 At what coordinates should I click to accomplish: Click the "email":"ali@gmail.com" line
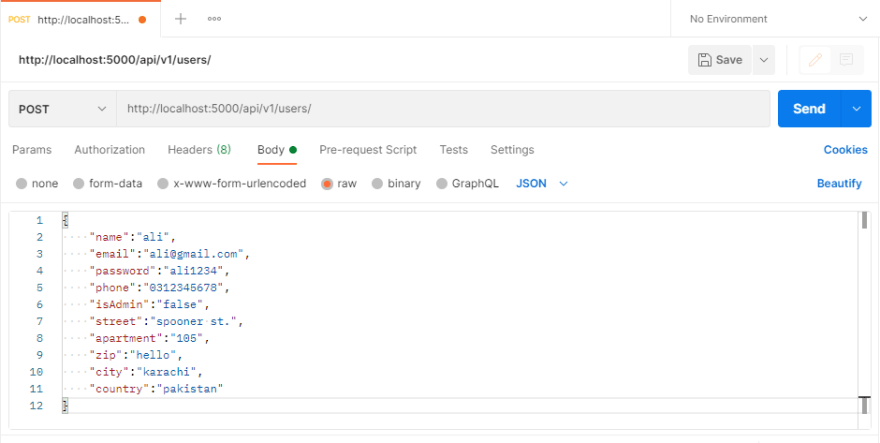point(168,254)
